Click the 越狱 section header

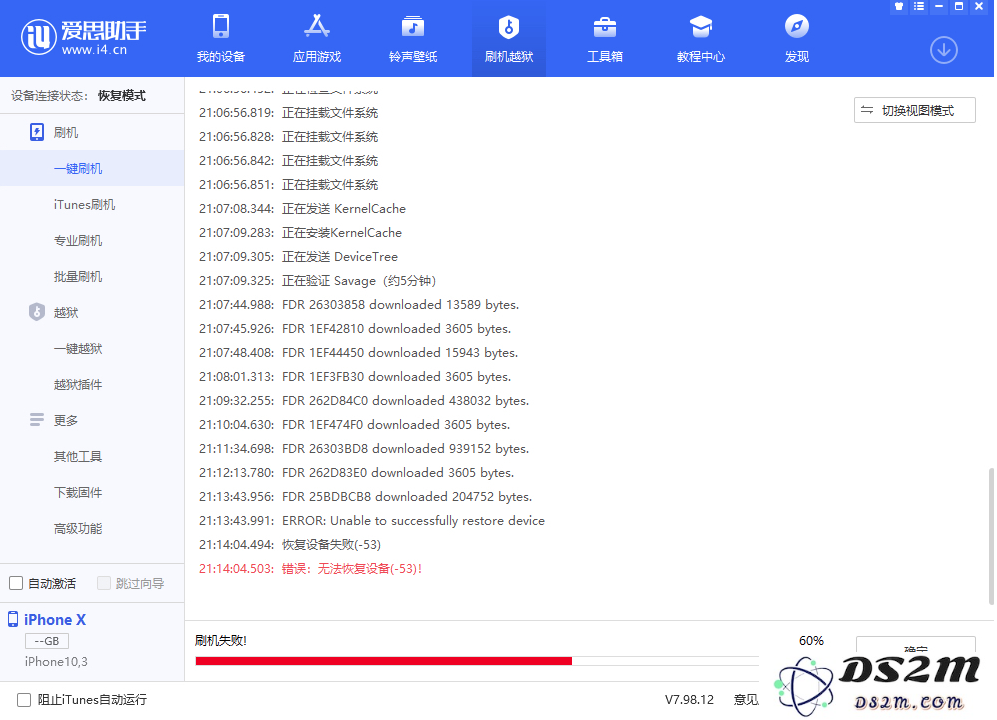(65, 312)
